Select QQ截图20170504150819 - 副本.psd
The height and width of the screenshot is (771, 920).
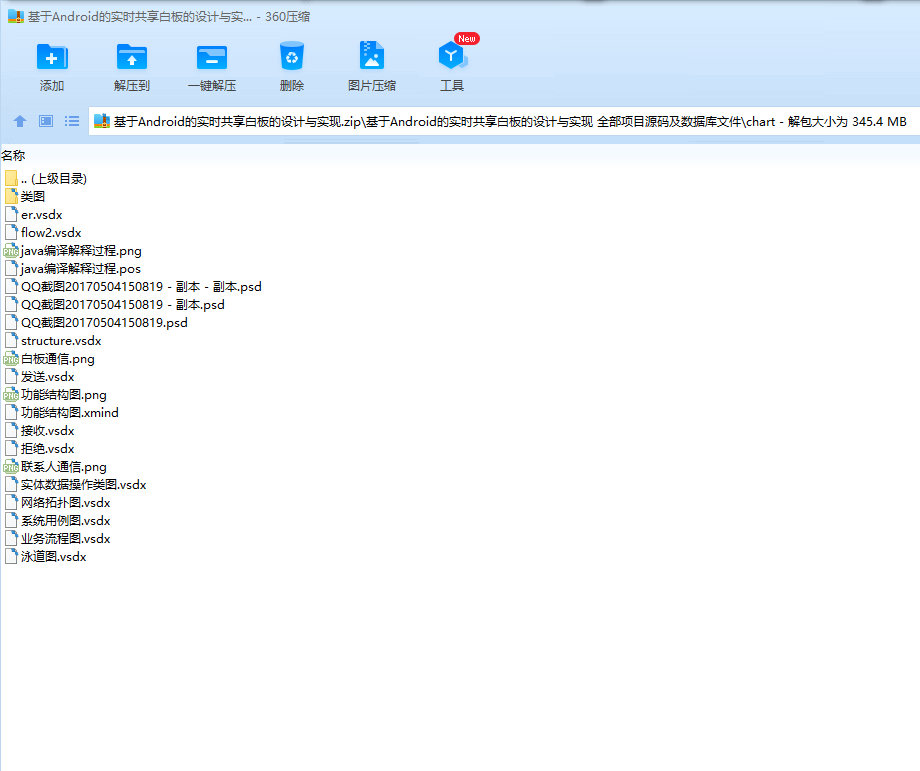114,305
